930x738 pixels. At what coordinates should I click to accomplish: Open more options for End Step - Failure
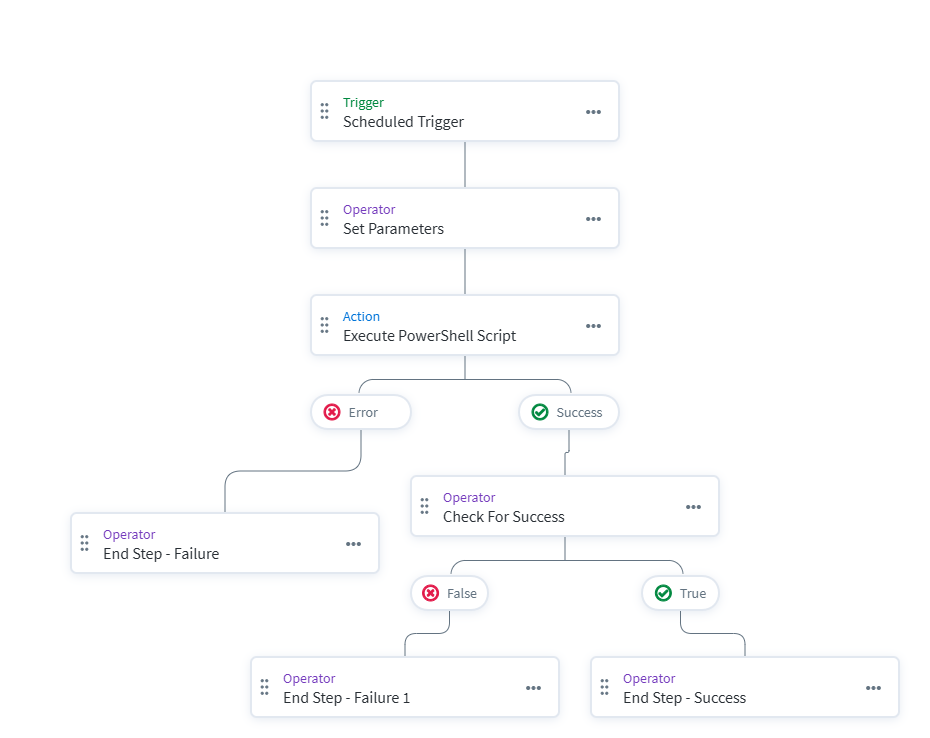click(353, 544)
